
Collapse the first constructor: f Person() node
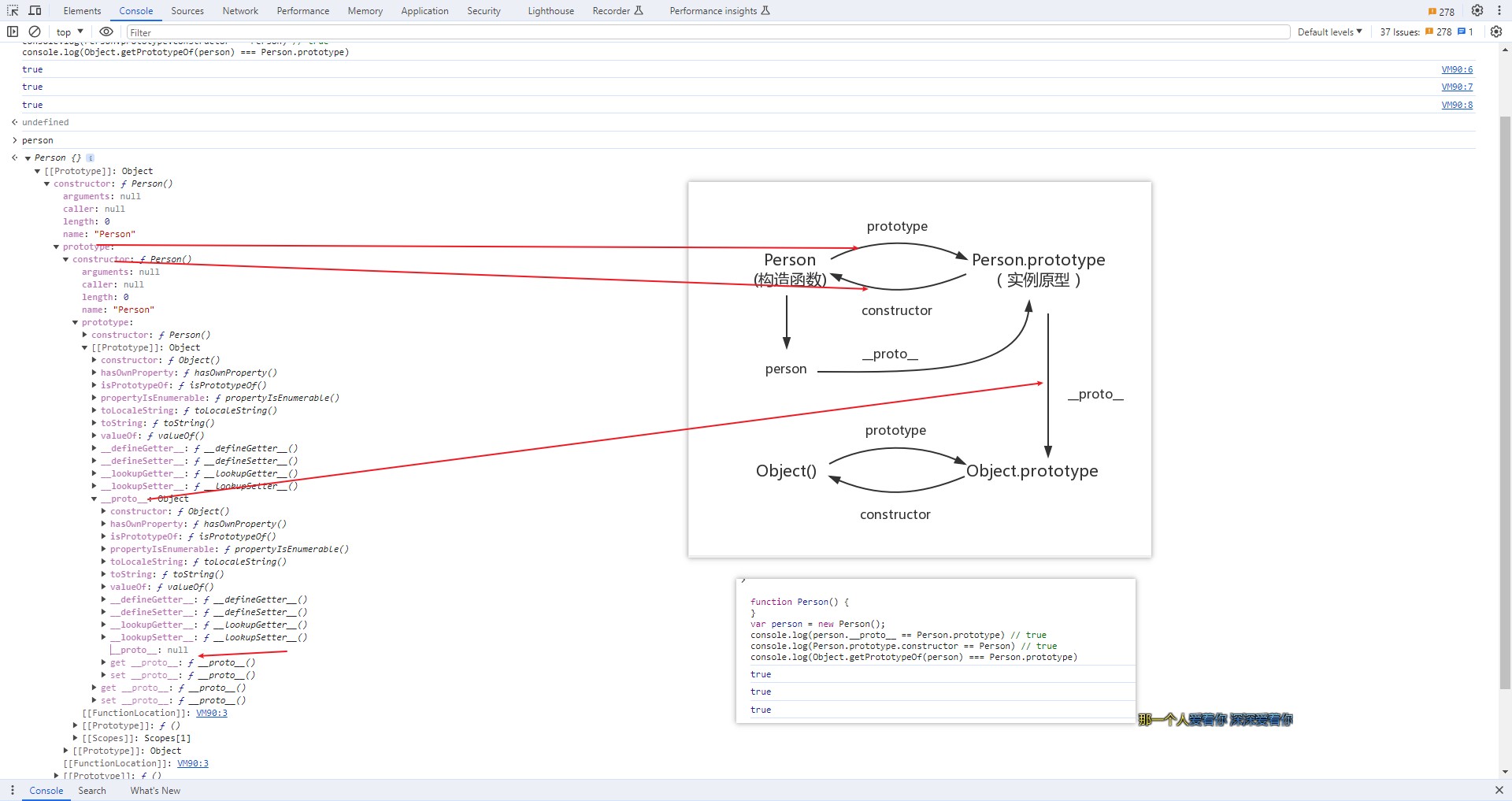click(46, 184)
